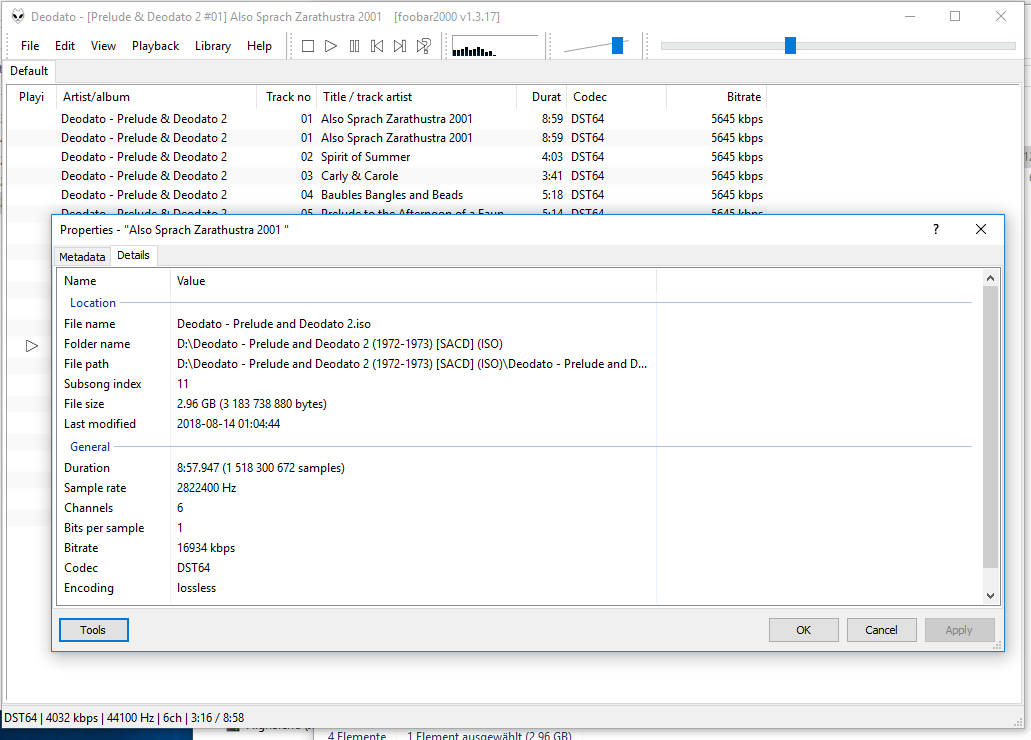Image resolution: width=1031 pixels, height=740 pixels.
Task: Click scroll-down arrow in Details list
Action: (990, 595)
